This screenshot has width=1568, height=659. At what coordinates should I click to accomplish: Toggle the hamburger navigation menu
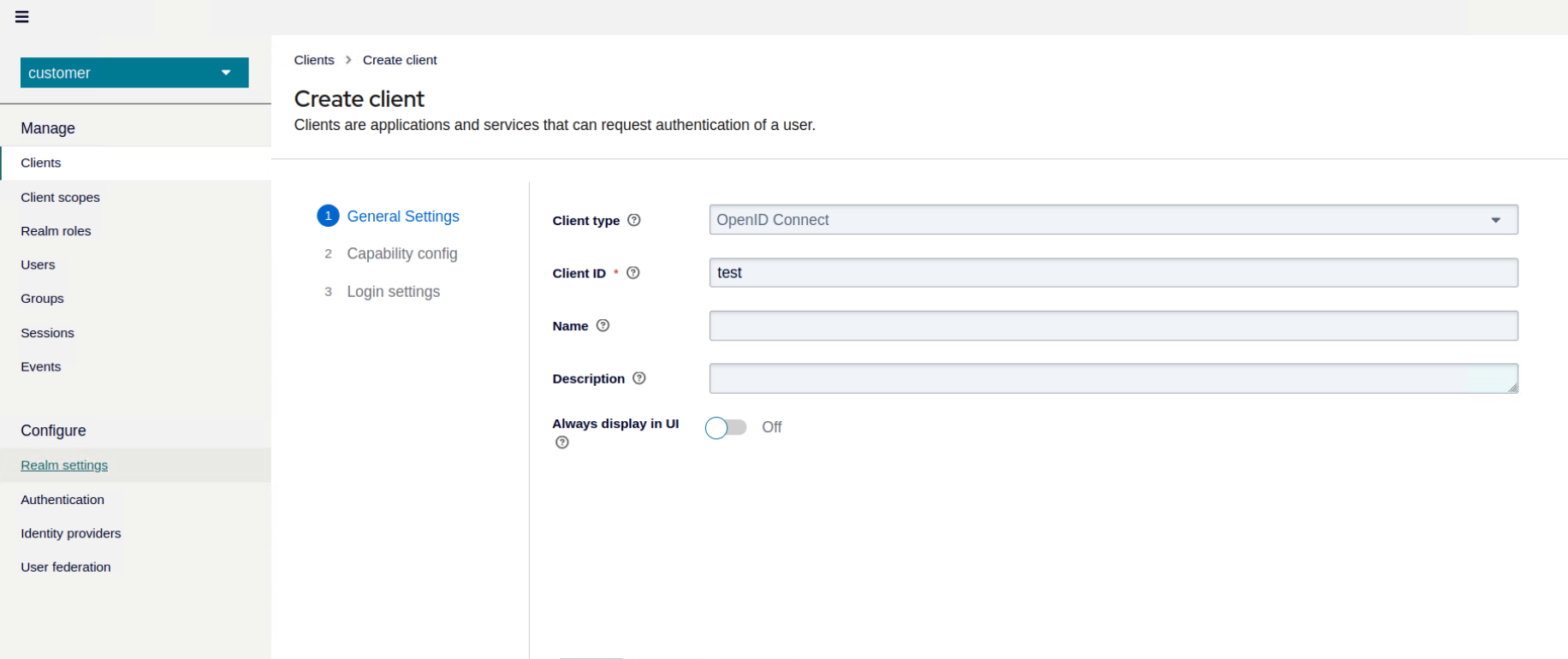click(x=22, y=17)
